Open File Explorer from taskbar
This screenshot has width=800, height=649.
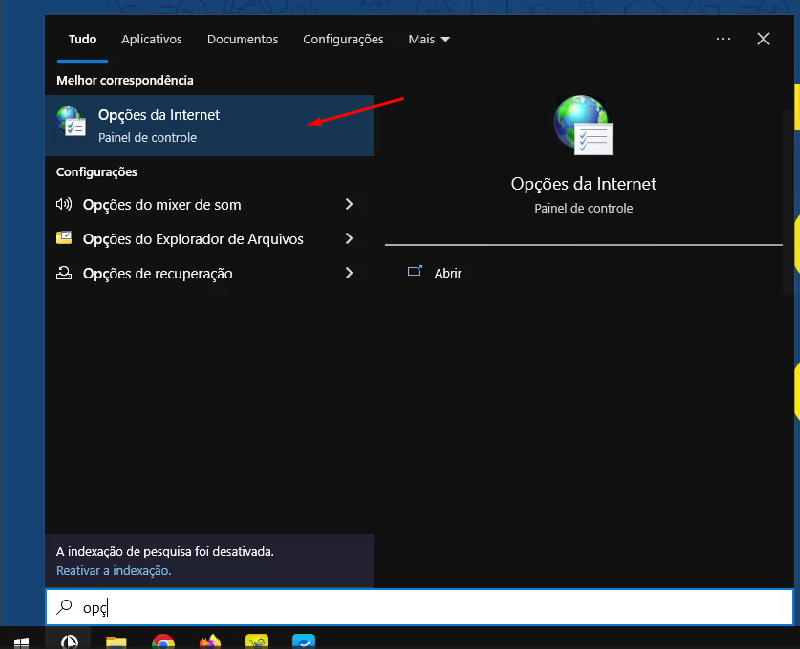point(116,641)
